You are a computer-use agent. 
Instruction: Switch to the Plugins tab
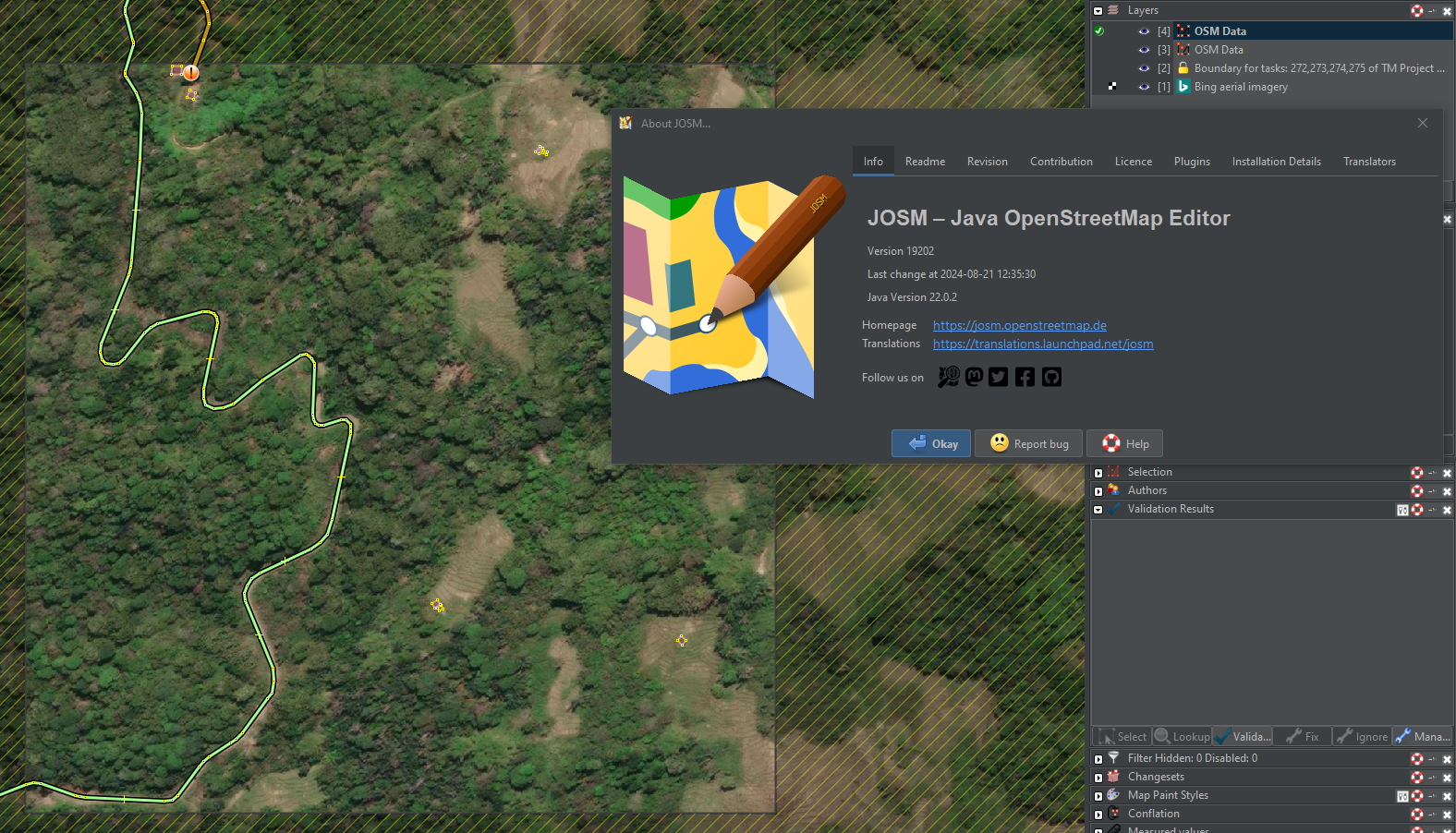(x=1192, y=162)
